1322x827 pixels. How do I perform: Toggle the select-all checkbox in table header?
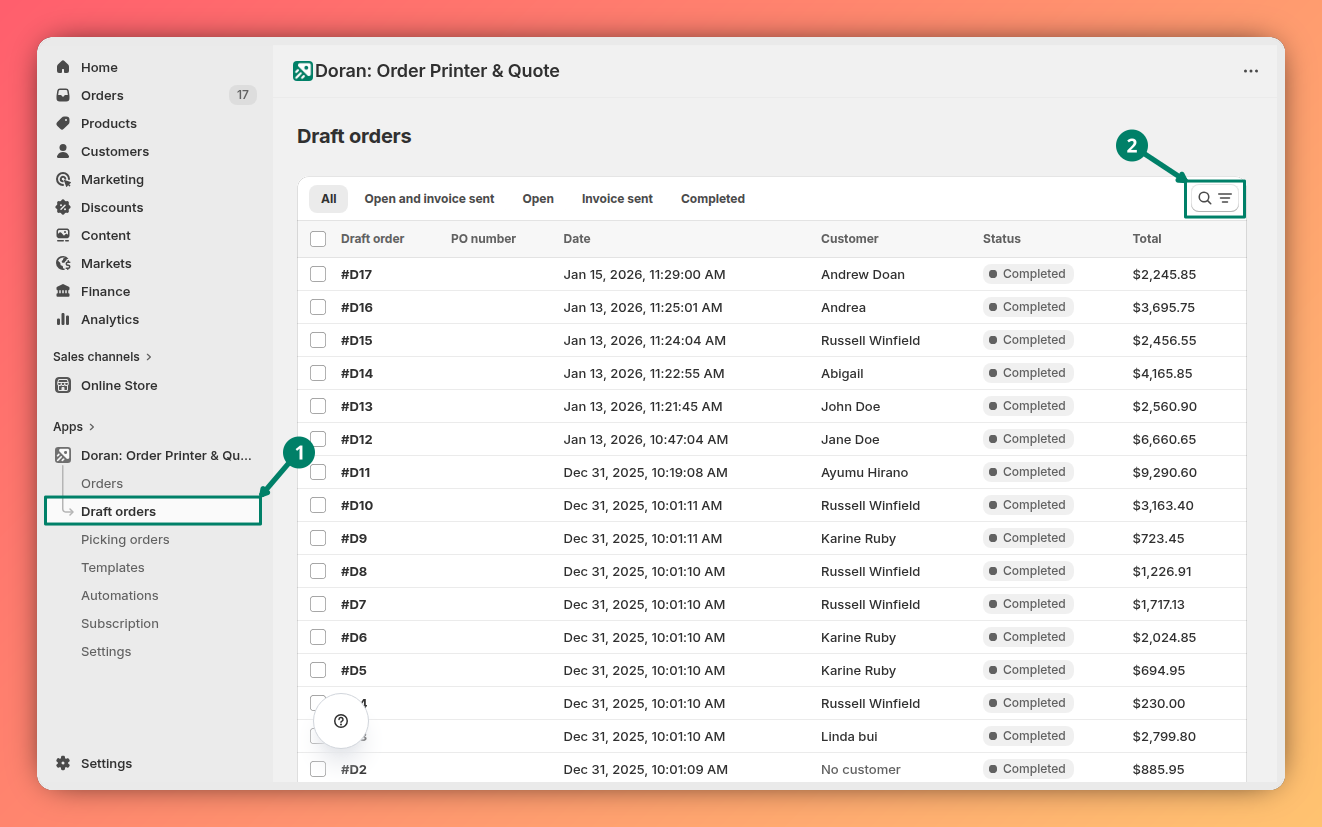(318, 239)
